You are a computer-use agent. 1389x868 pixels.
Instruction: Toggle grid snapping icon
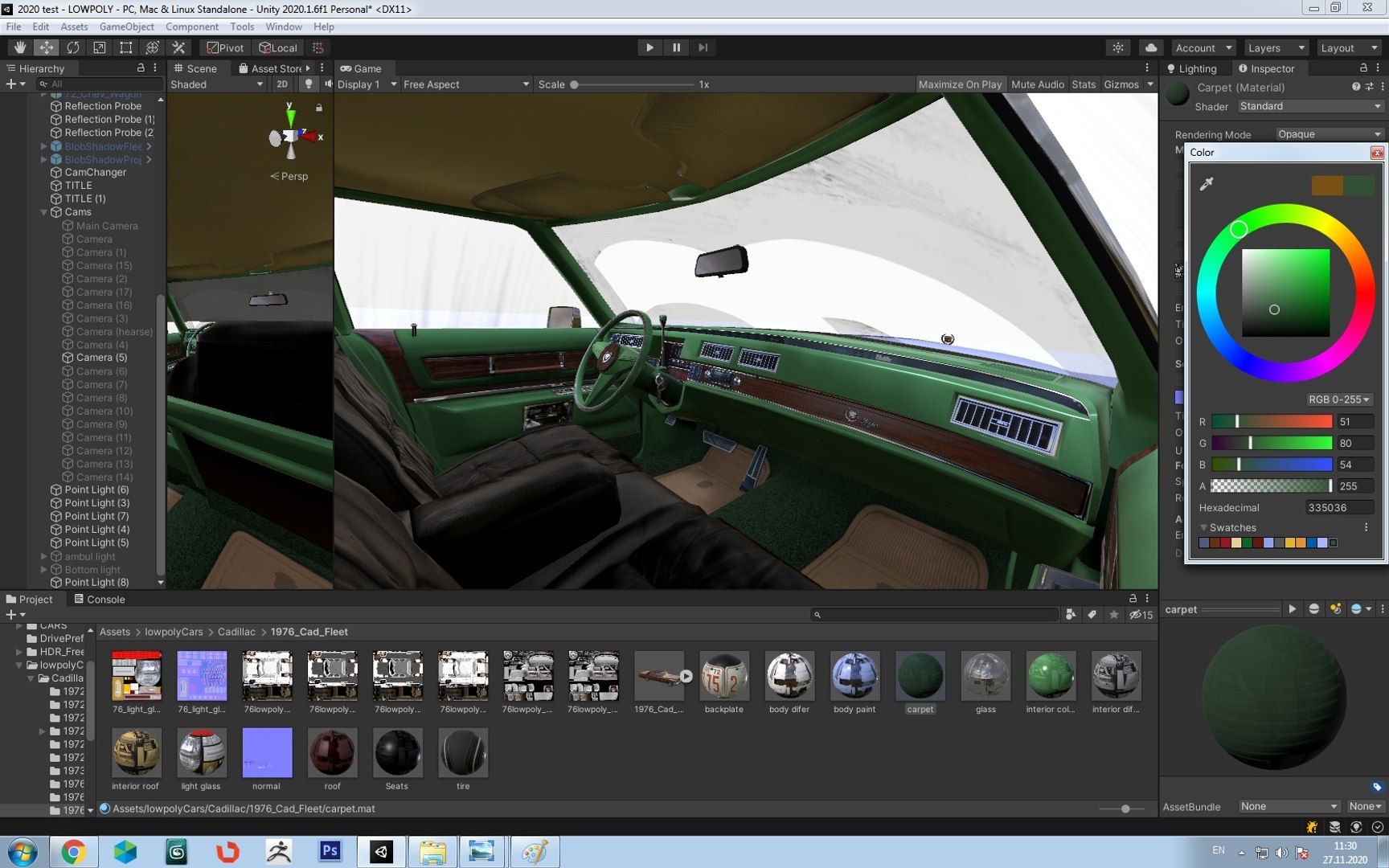318,47
